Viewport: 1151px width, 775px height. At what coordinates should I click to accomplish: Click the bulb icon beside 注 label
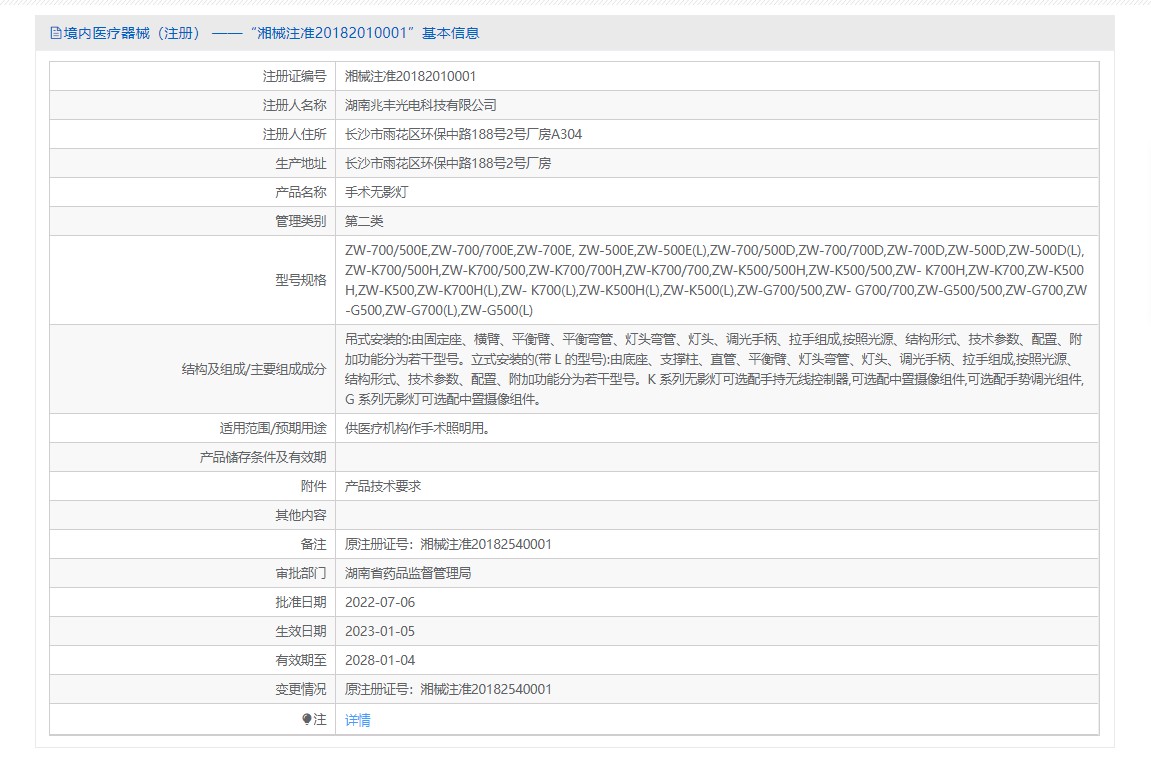click(307, 719)
